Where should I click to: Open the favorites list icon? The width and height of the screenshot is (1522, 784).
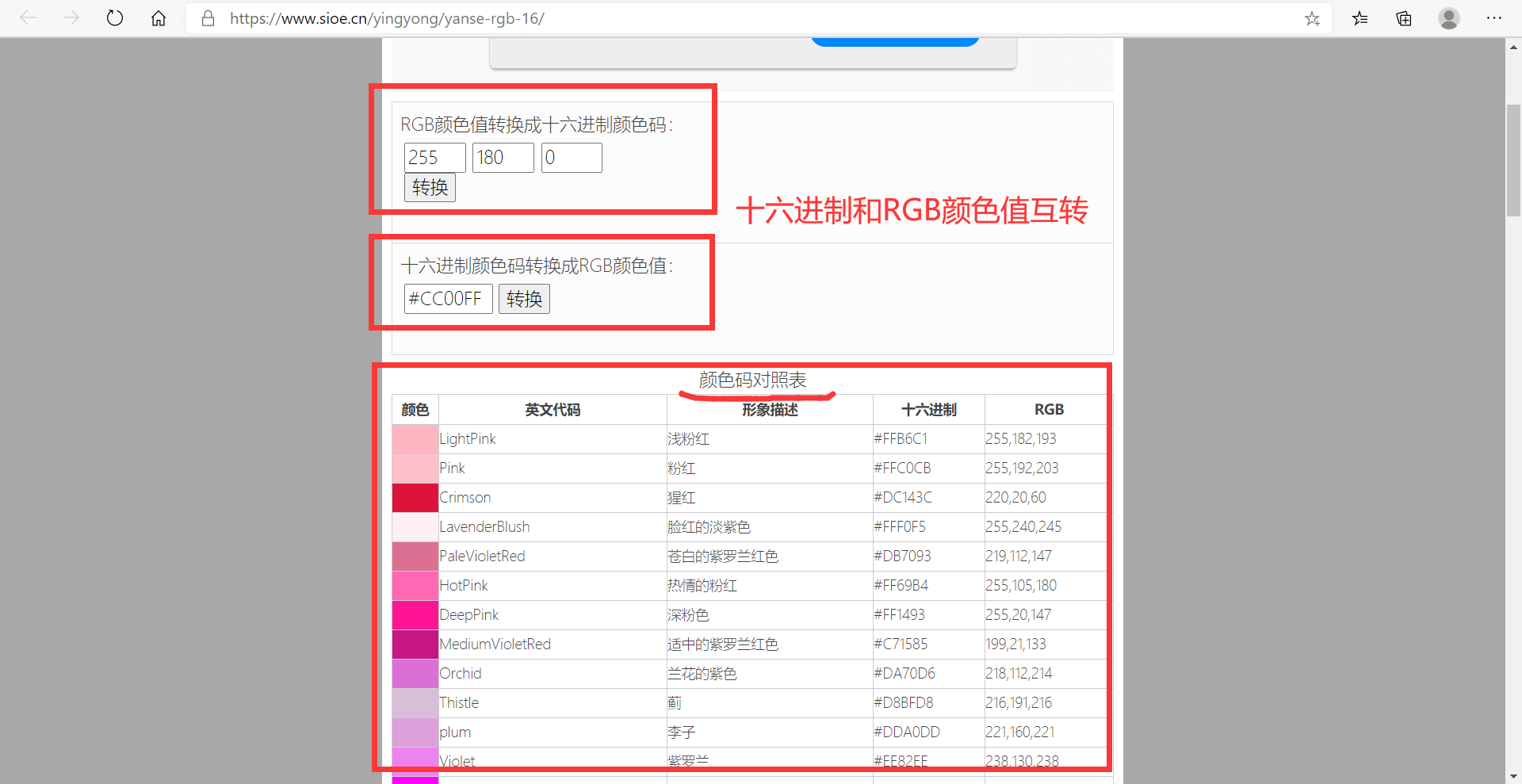click(1360, 18)
